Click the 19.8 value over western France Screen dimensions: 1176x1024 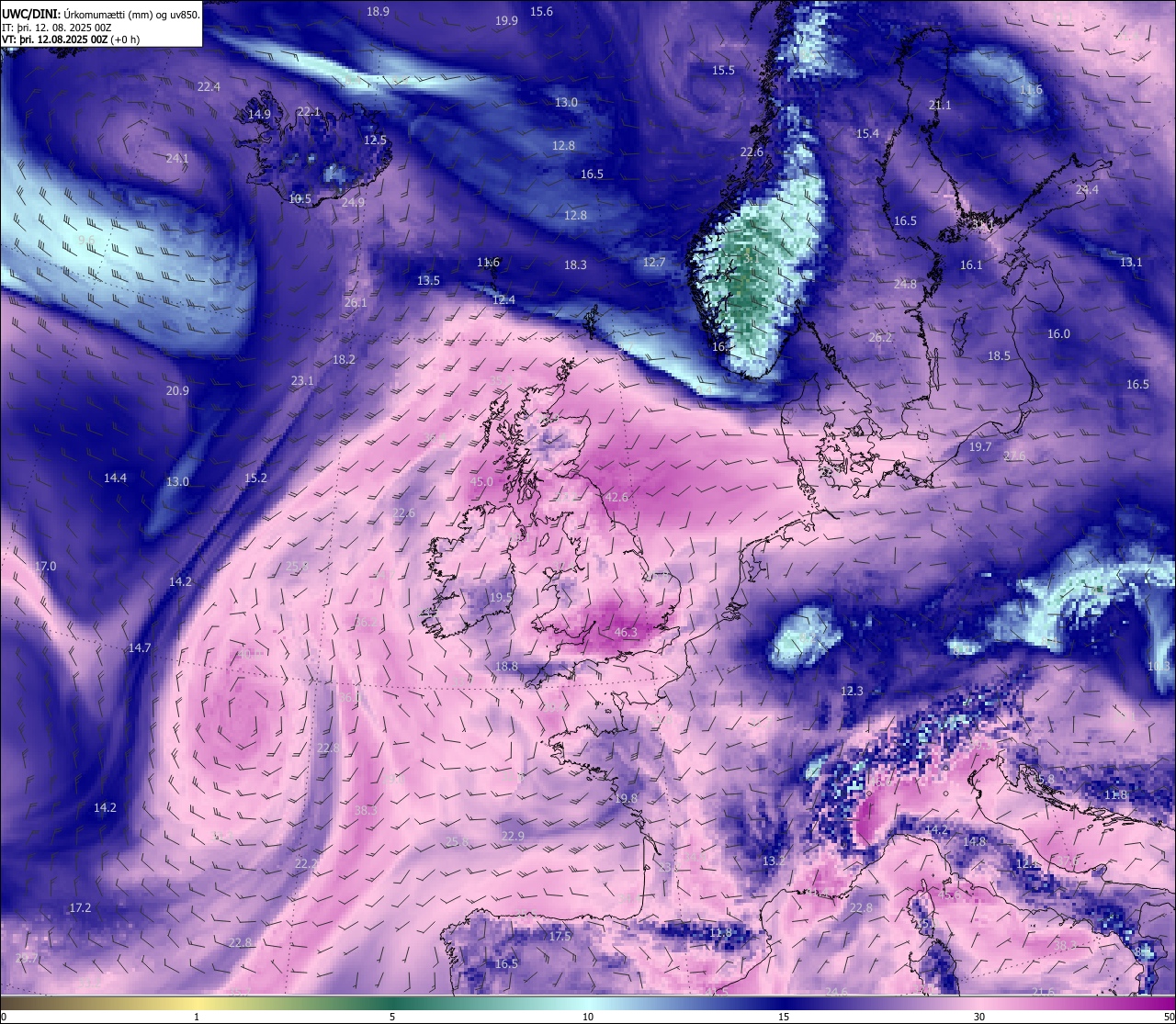click(x=626, y=798)
